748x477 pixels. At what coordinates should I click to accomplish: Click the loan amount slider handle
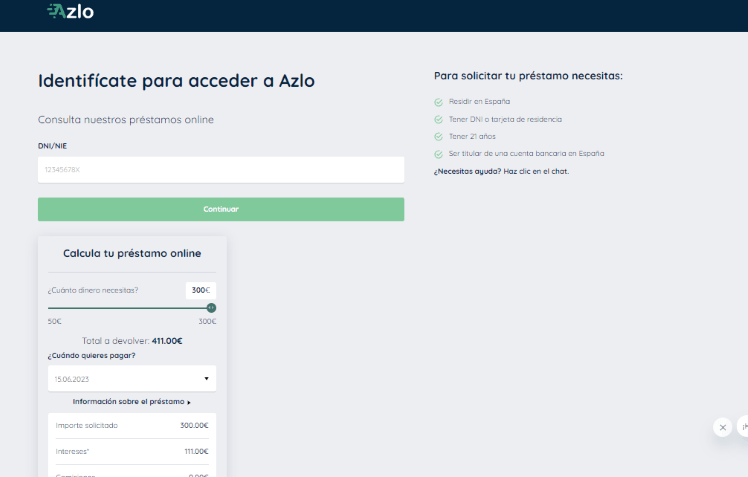(x=211, y=308)
